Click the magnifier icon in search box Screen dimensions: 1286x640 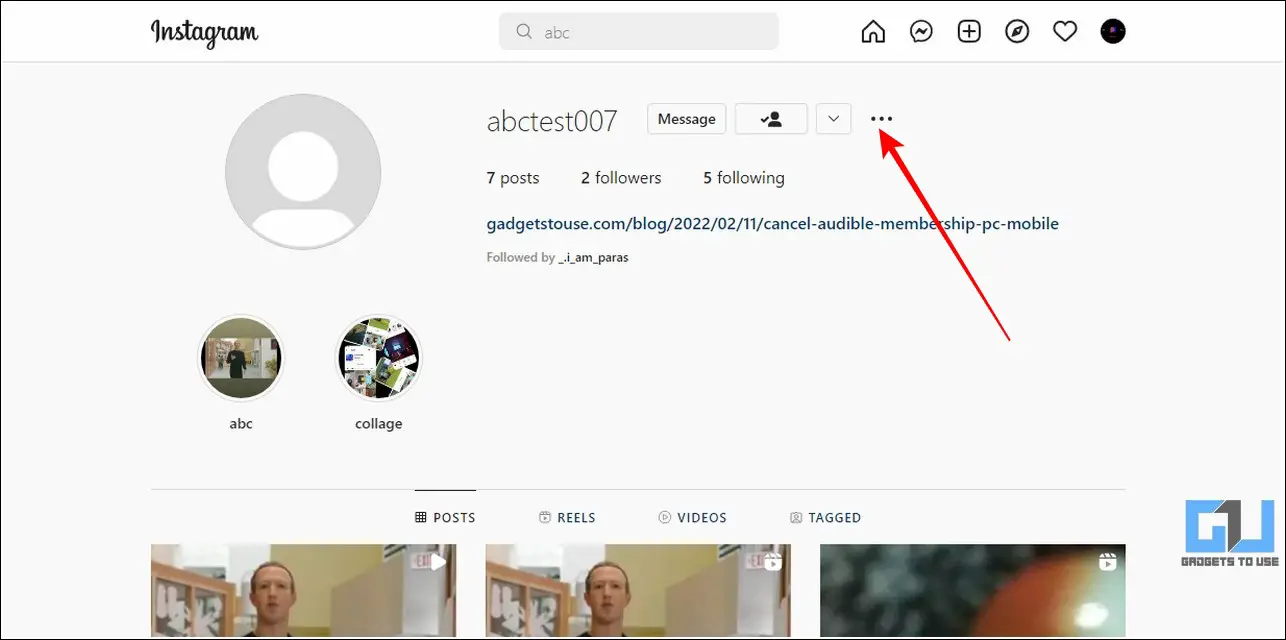point(524,32)
